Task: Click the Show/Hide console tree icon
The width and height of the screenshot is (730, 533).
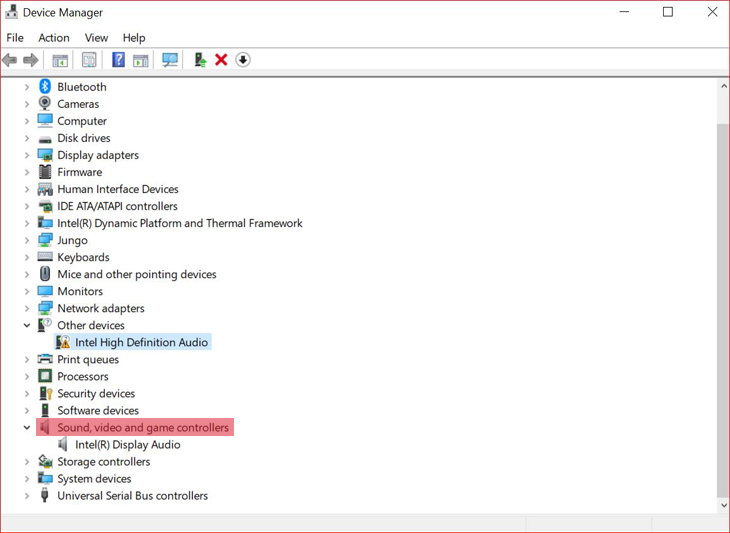Action: (60, 60)
